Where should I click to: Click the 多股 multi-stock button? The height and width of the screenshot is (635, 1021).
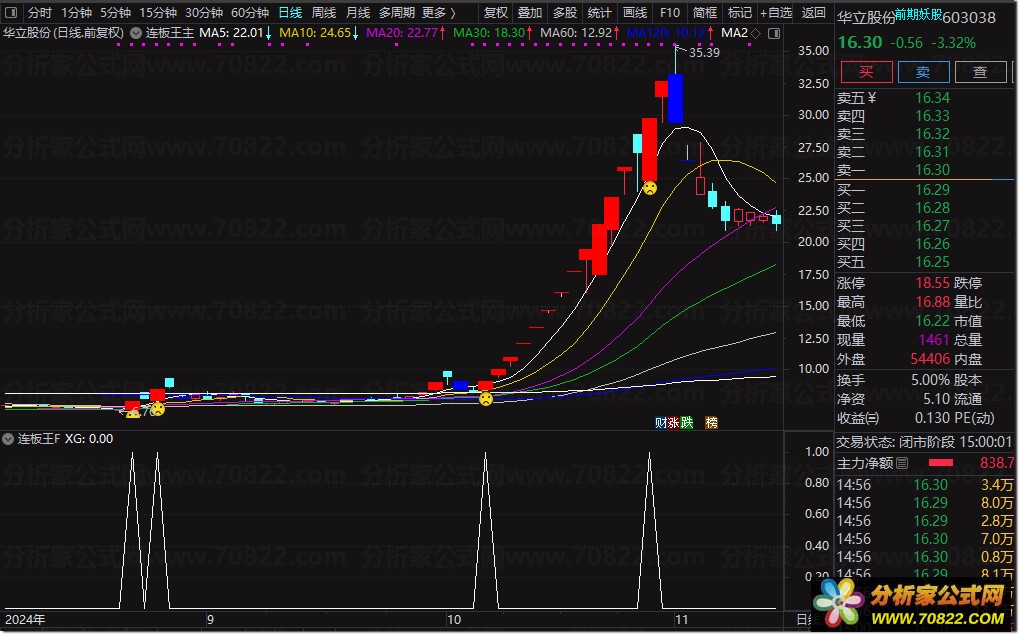coord(565,12)
